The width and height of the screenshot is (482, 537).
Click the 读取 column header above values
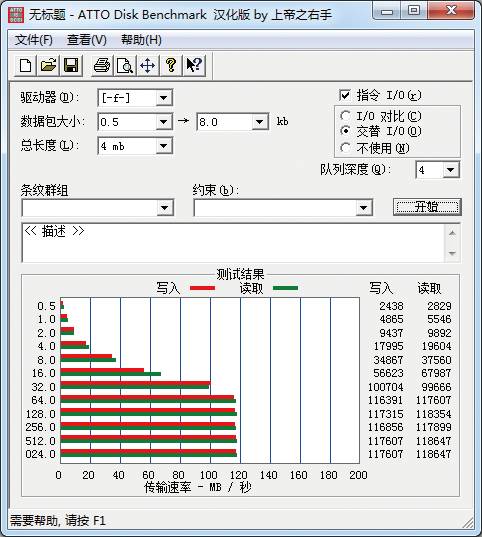pos(429,288)
